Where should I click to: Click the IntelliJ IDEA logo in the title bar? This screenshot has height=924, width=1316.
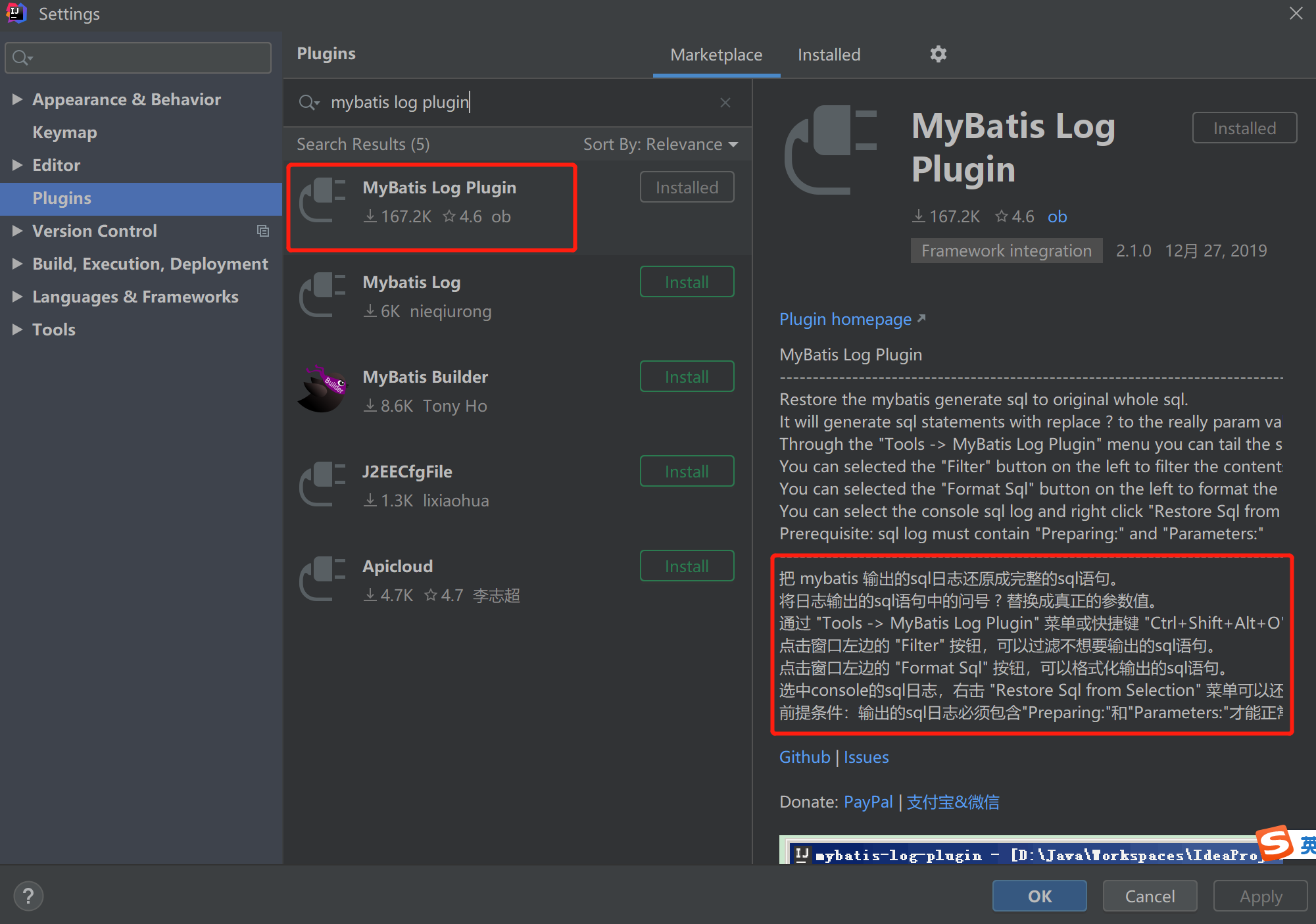(16, 13)
